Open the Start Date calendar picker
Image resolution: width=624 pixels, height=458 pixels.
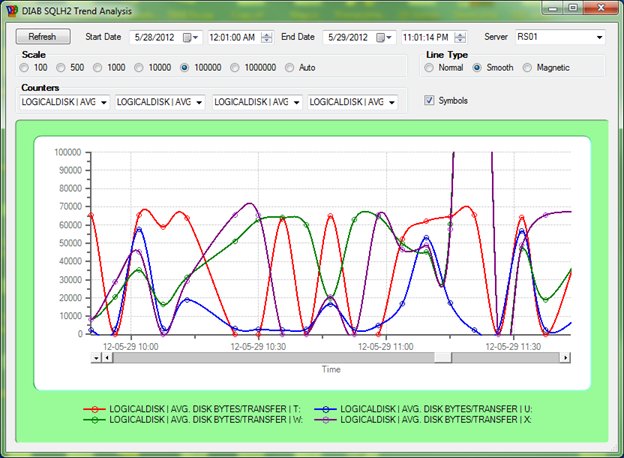pos(190,37)
